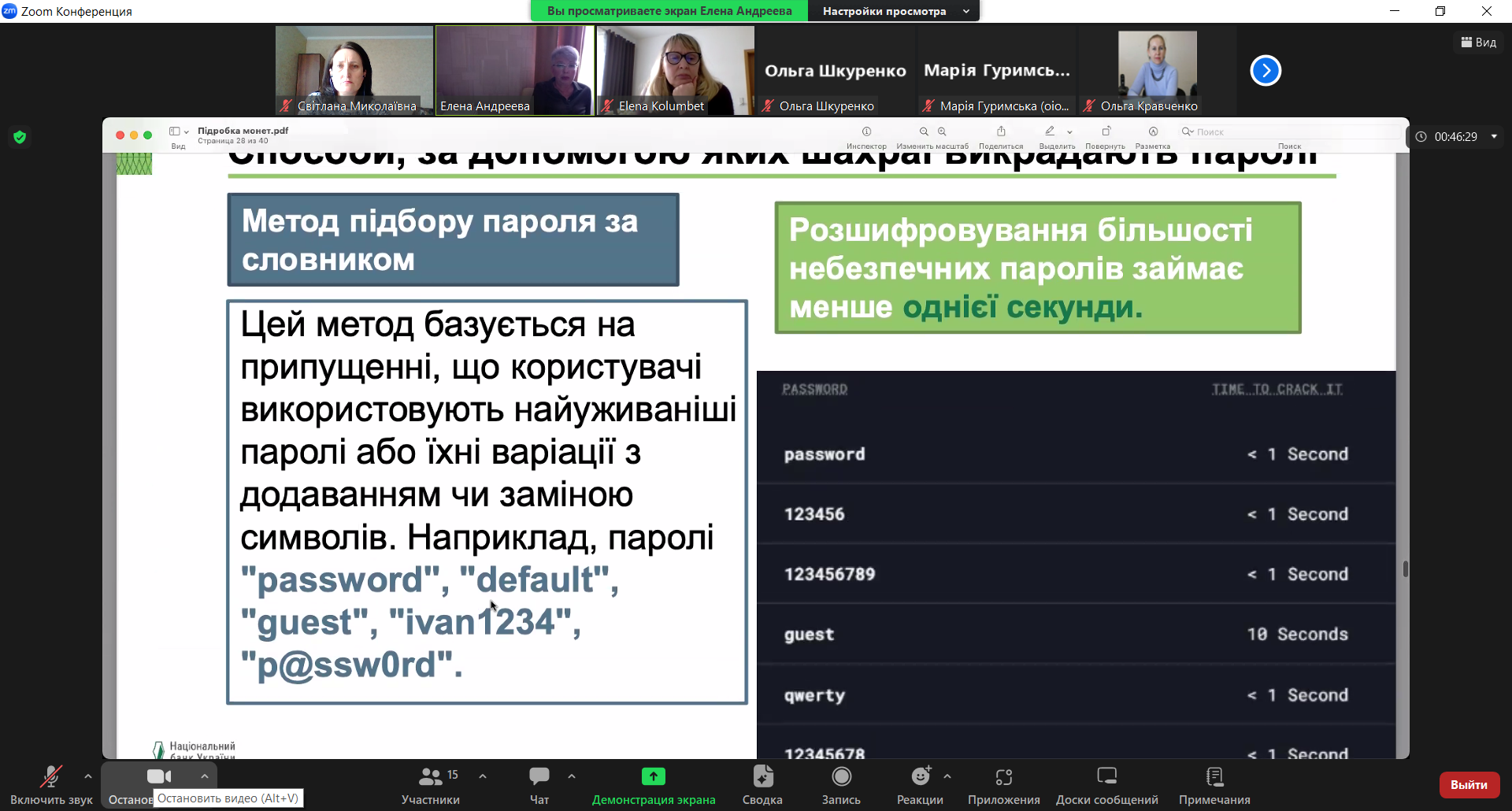Open the Сводка summary feature
The image size is (1512, 811).
[762, 785]
